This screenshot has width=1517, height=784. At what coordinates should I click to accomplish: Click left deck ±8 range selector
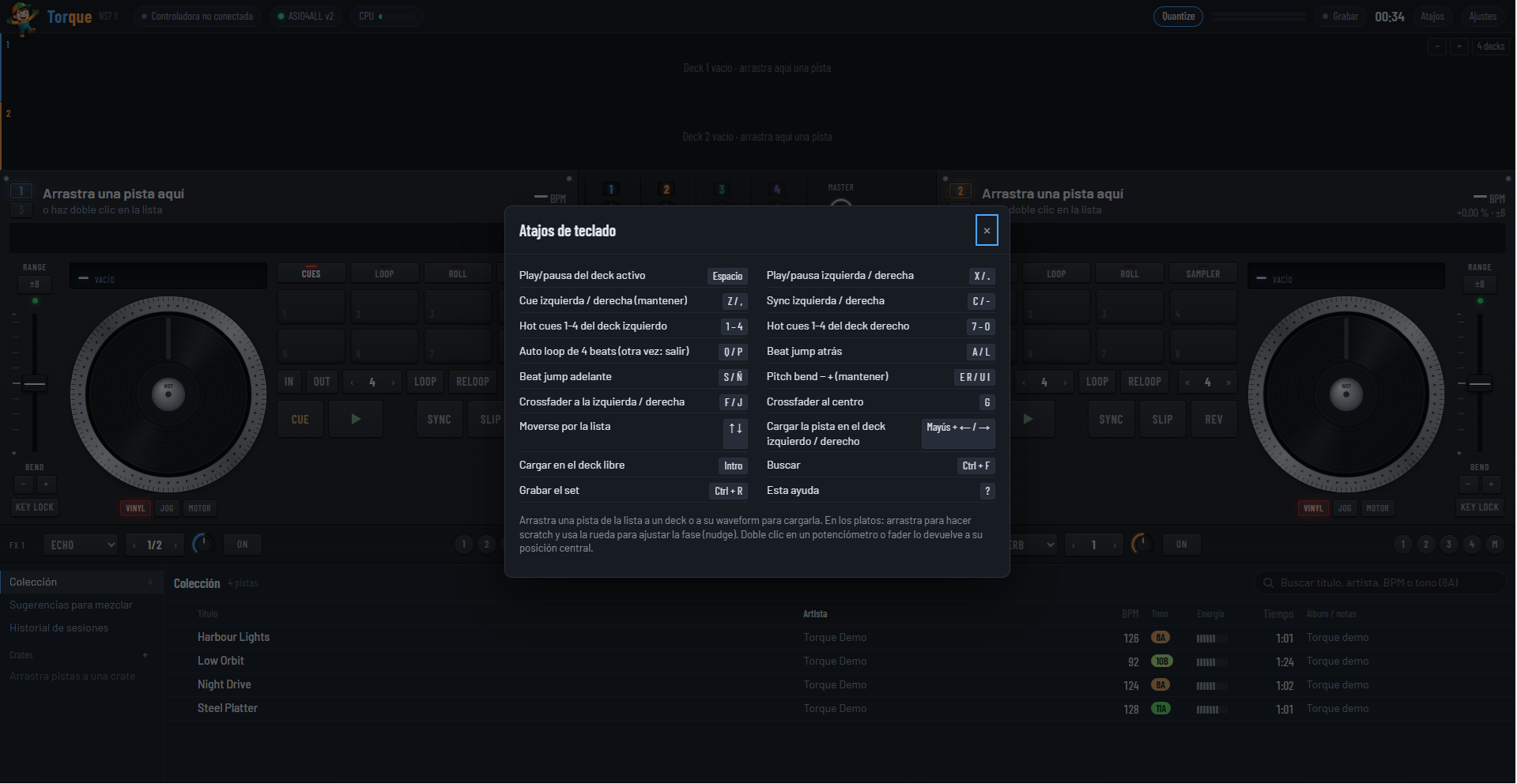click(35, 285)
